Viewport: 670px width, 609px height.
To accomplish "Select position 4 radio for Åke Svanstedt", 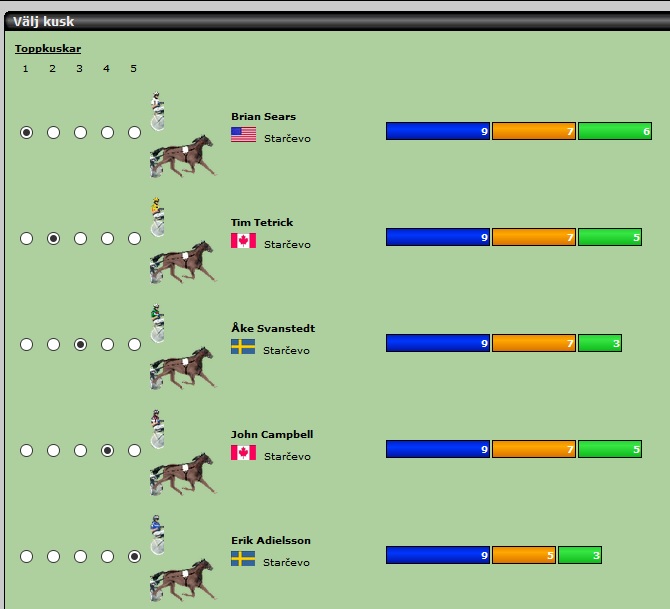I will (x=107, y=344).
